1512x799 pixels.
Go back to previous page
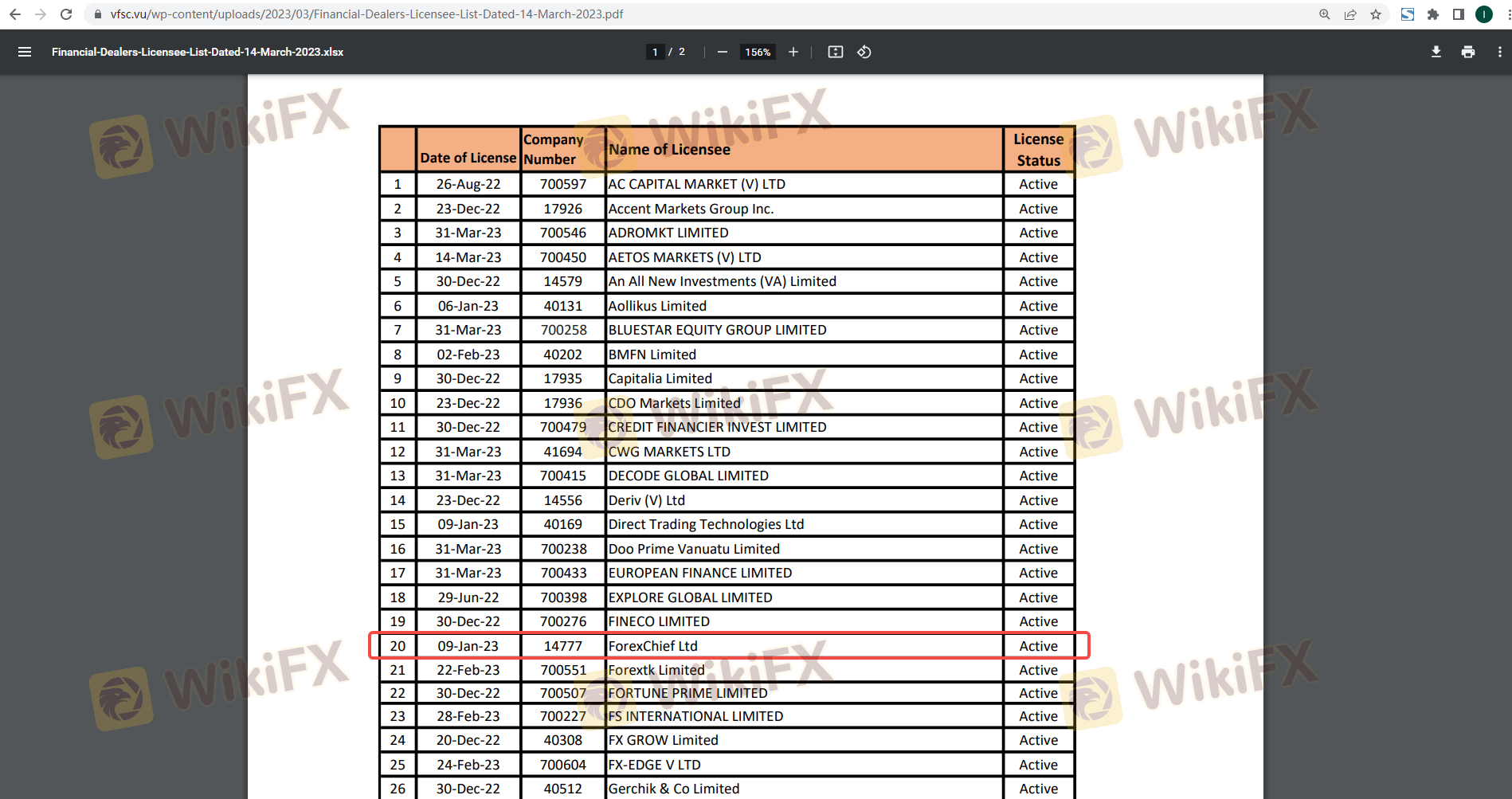pos(15,14)
